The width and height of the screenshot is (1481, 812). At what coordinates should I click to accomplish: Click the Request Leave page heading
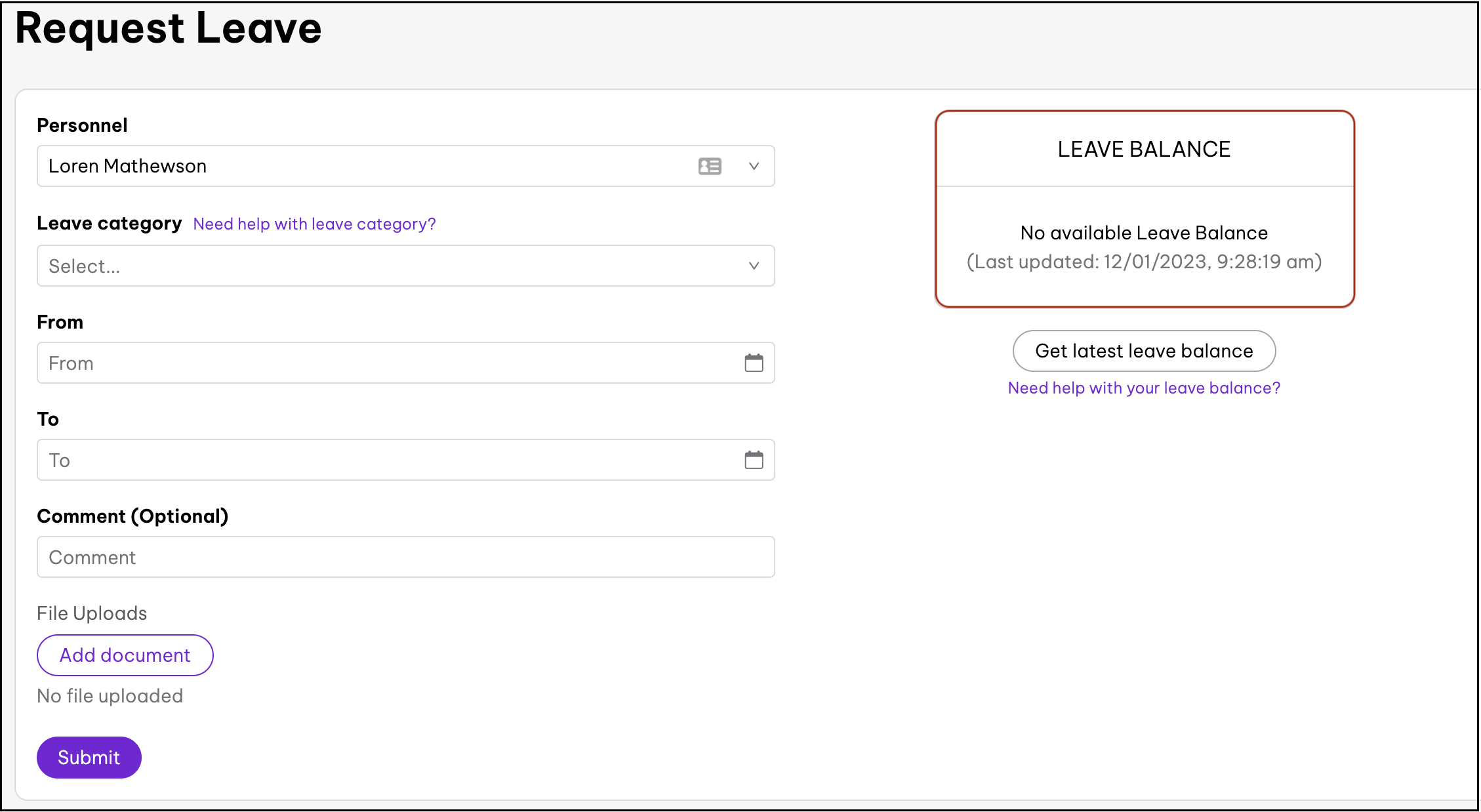point(169,29)
